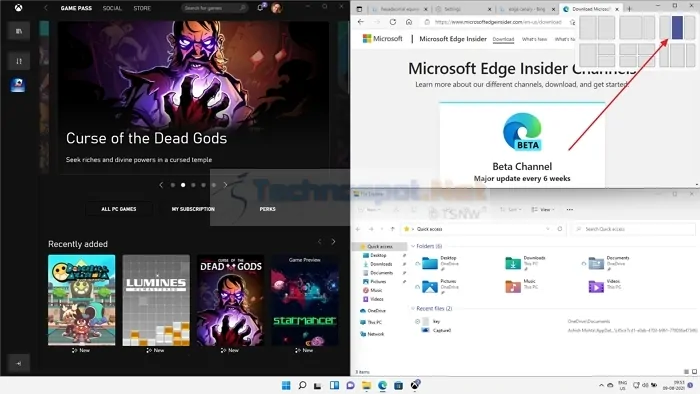Click the Edge address bar URL

498,22
